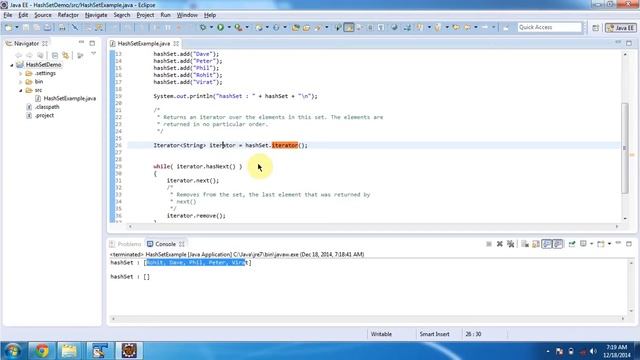Open the Refactor menu
Image resolution: width=640 pixels, height=360 pixels.
tap(68, 15)
